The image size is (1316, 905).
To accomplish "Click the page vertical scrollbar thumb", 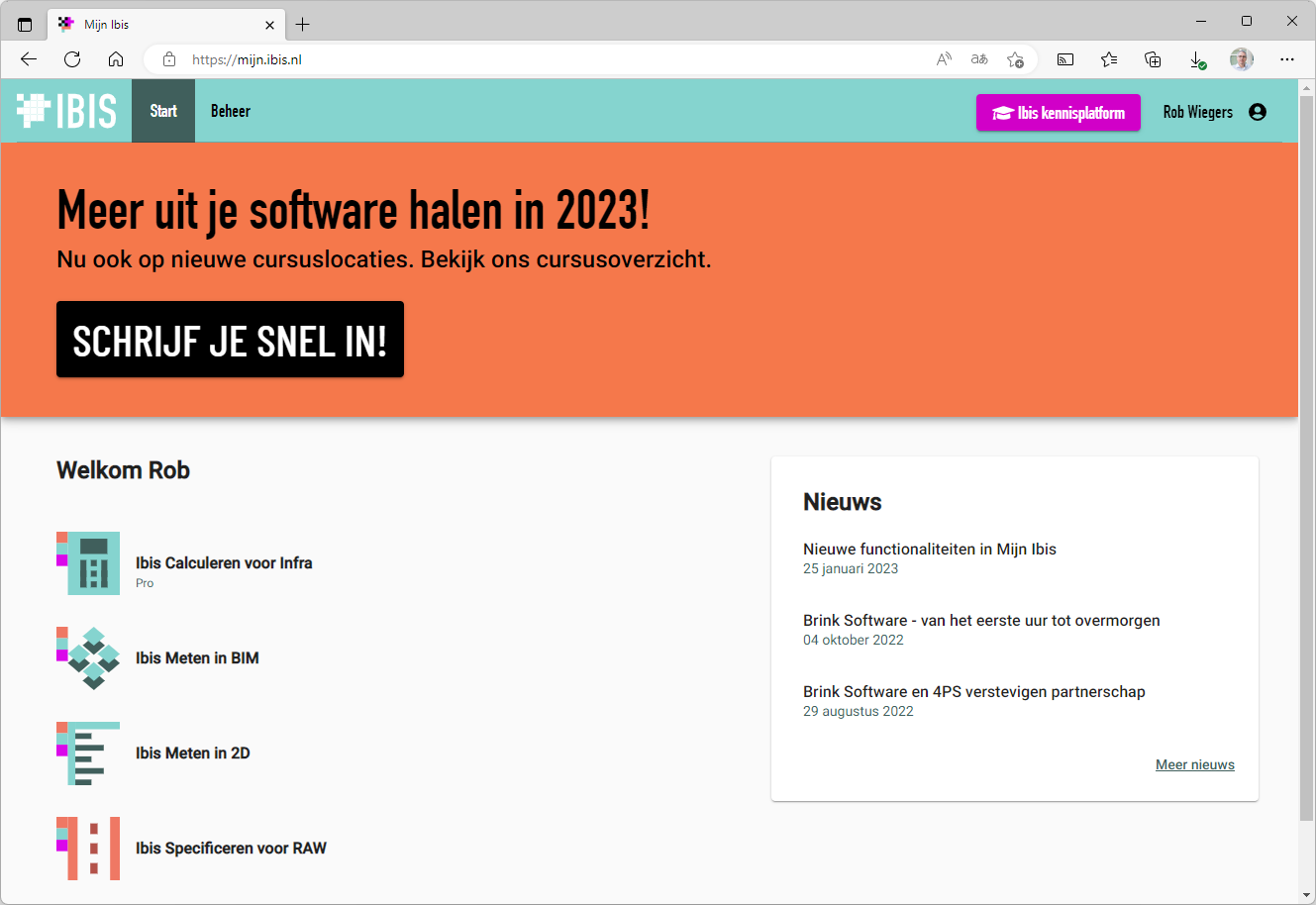I will (x=1307, y=457).
